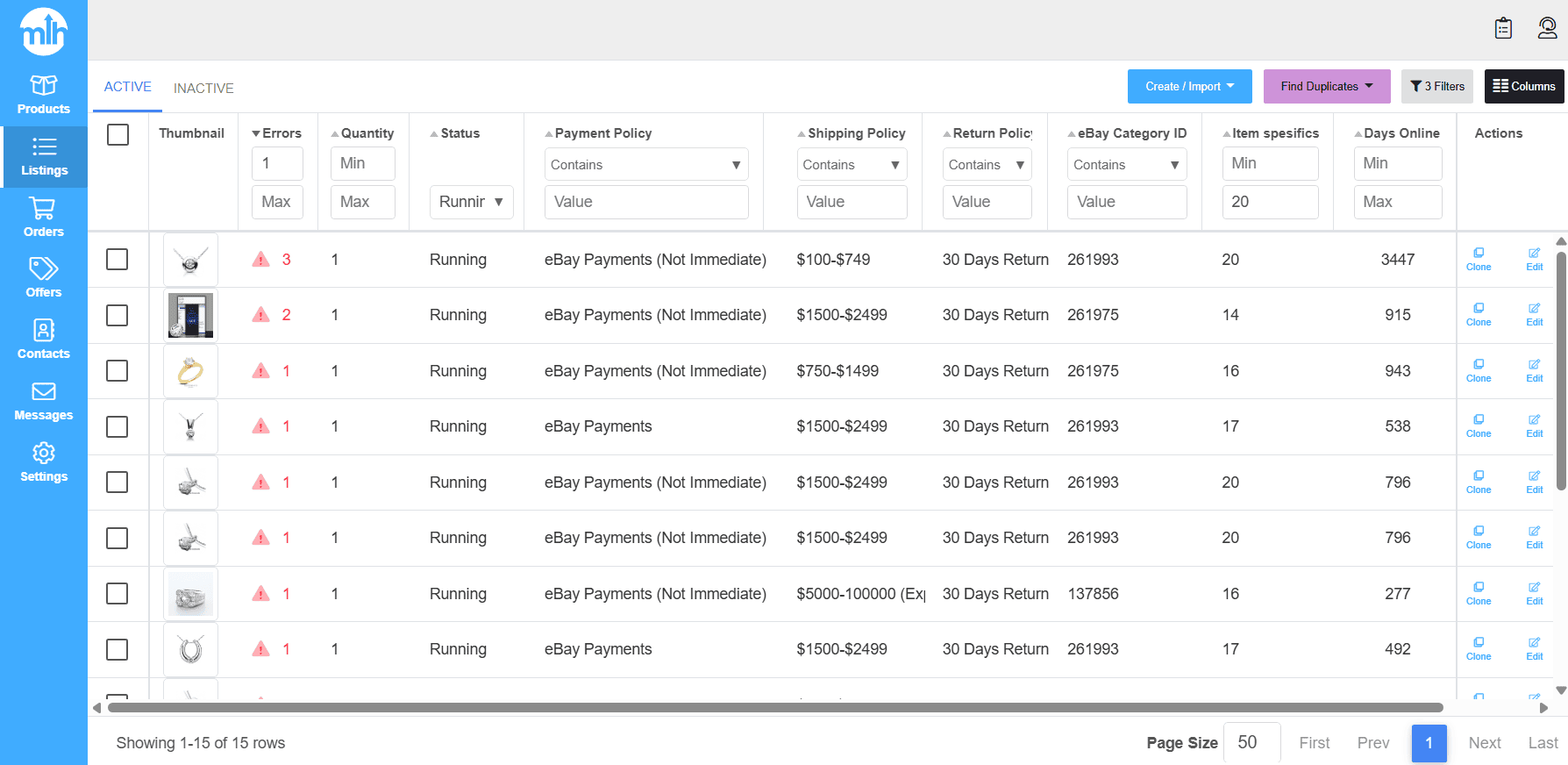Edit the listing with 277 days online

(1535, 594)
